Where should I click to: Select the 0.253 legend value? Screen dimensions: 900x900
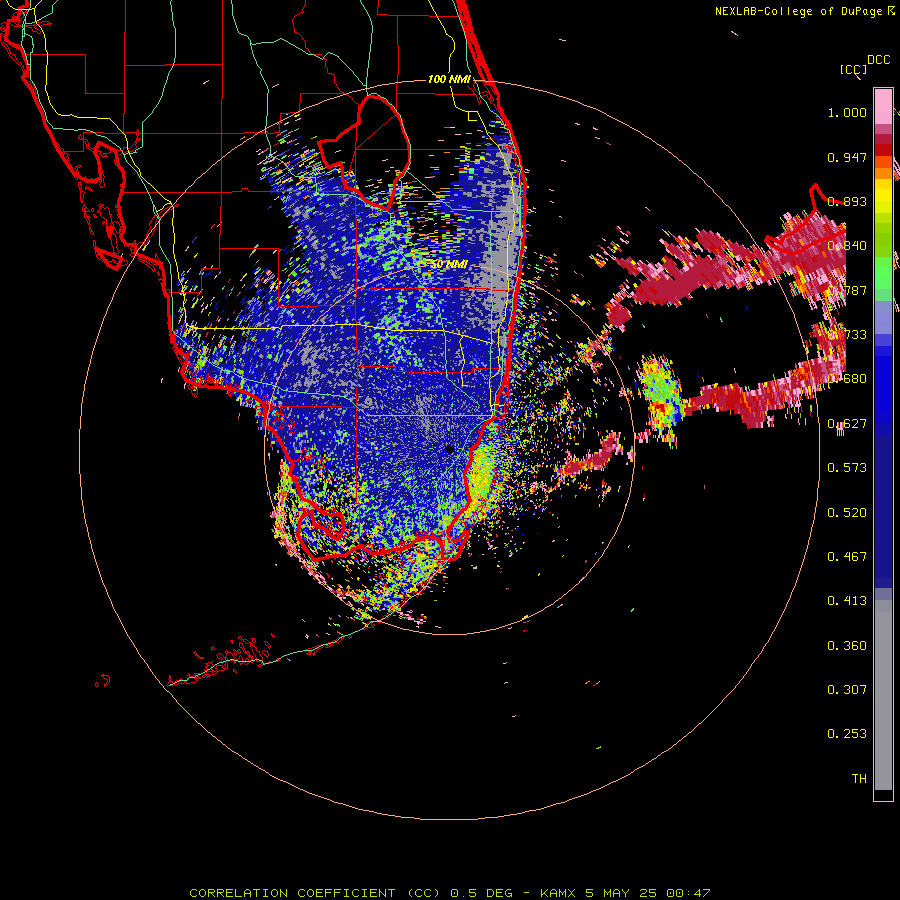coord(847,734)
